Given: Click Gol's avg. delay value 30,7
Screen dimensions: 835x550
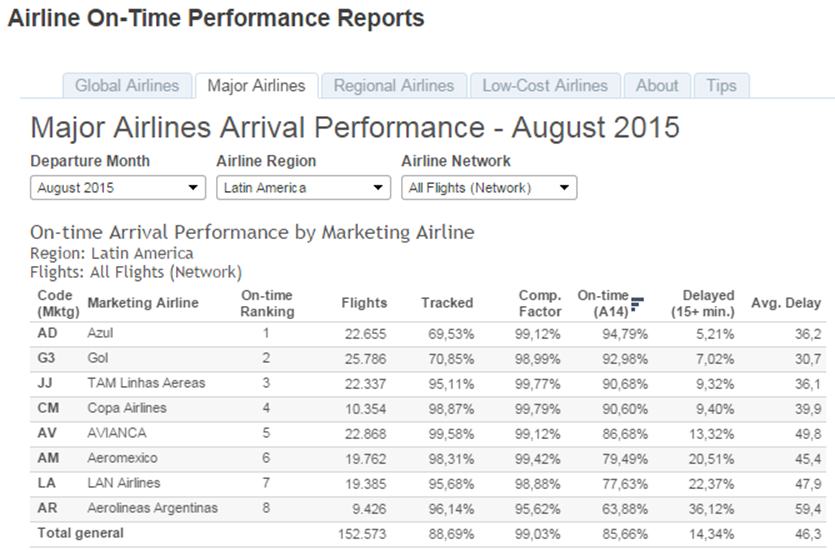Looking at the screenshot, I should (x=808, y=359).
